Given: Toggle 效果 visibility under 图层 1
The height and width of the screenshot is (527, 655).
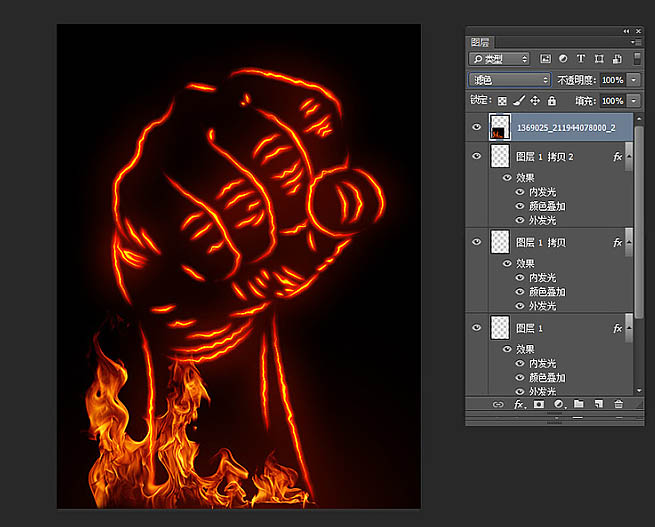Looking at the screenshot, I should [x=507, y=349].
